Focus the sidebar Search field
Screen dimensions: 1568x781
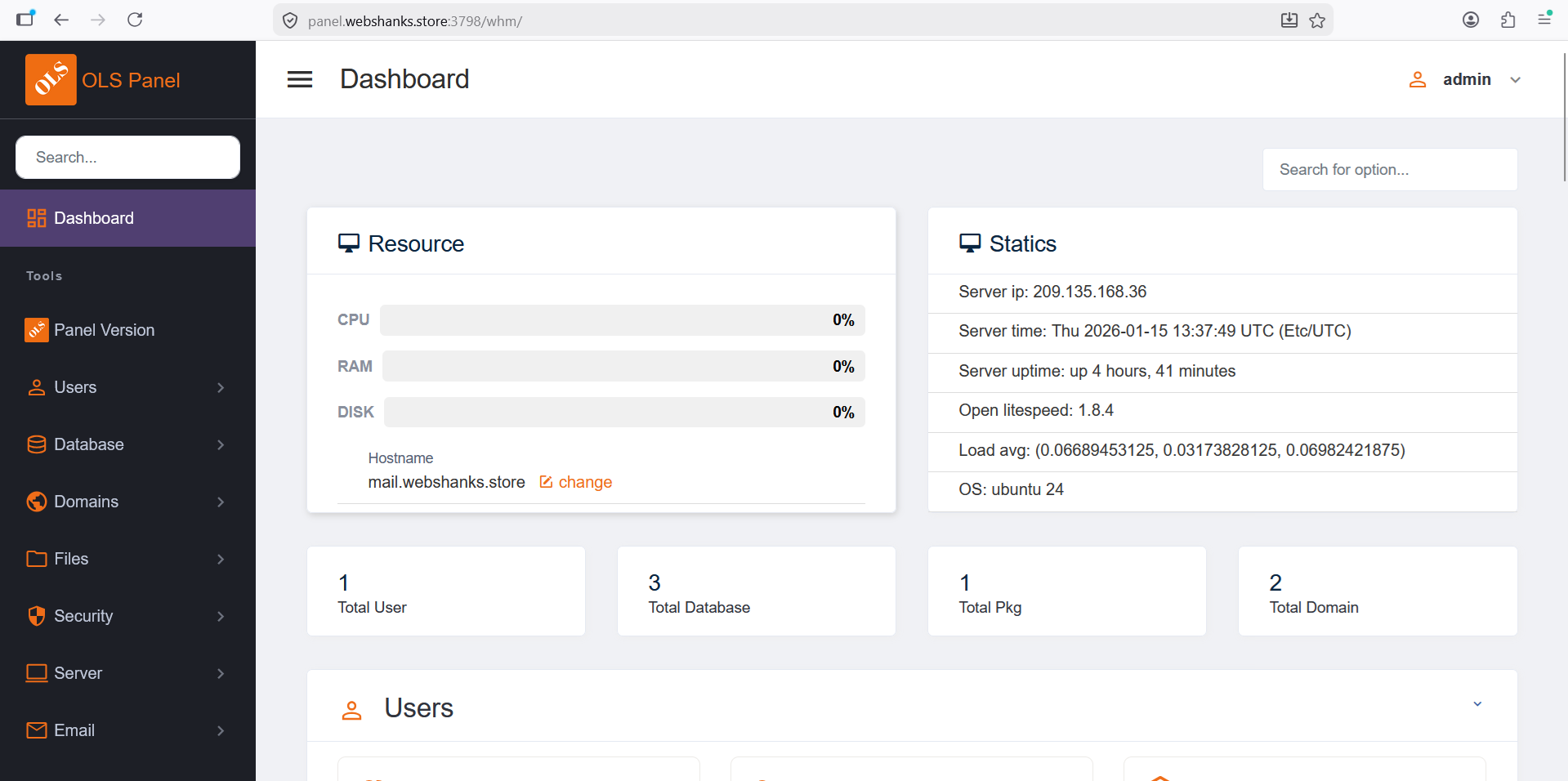pos(127,157)
